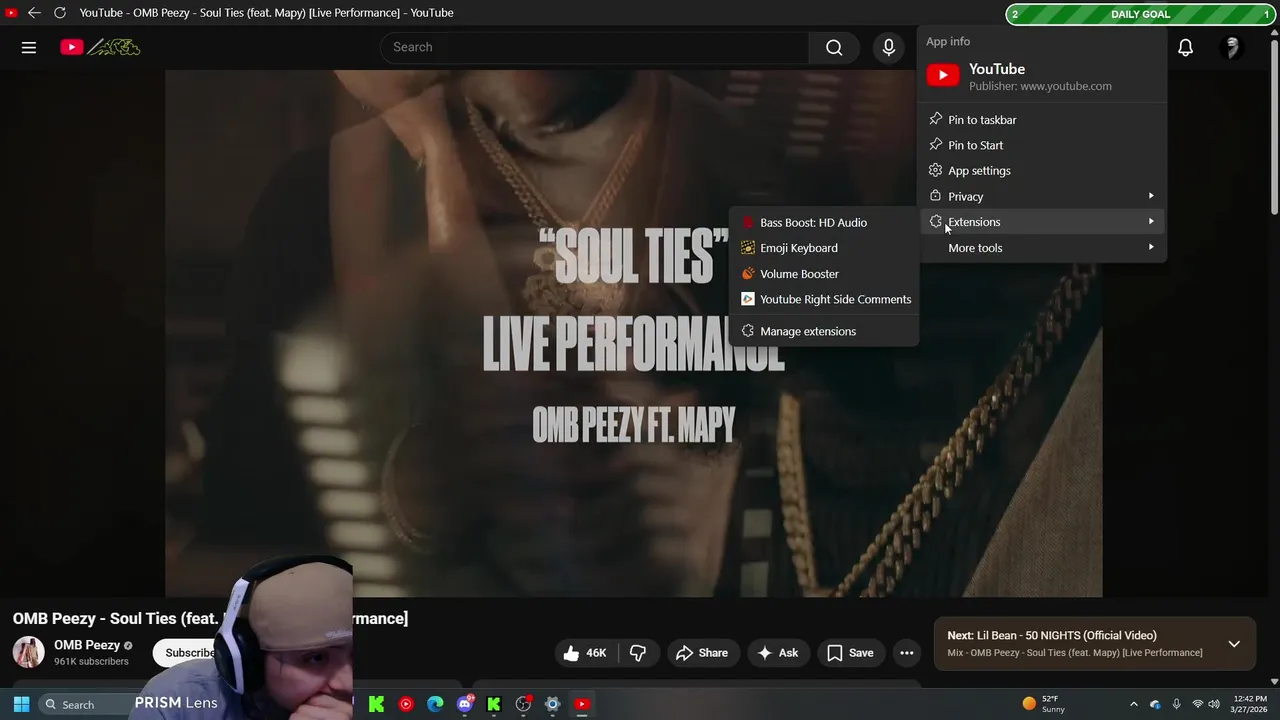Dislike the video with thumbs down
Viewport: 1280px width, 720px height.
click(637, 653)
